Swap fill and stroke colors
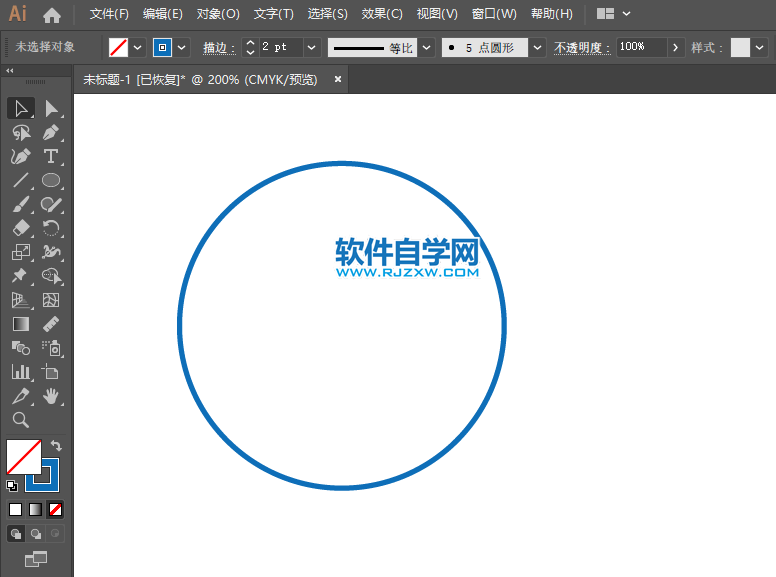 pyautogui.click(x=56, y=445)
